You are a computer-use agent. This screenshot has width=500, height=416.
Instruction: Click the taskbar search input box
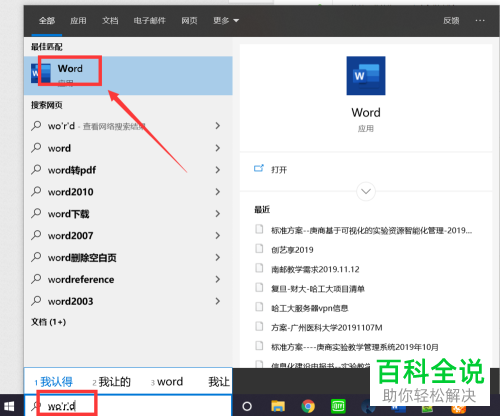[x=128, y=406]
